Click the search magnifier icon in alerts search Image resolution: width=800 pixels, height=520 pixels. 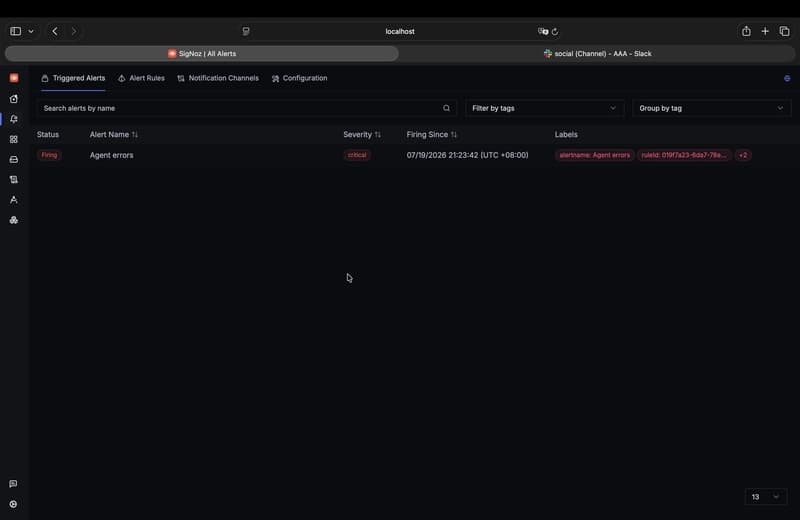tap(446, 108)
